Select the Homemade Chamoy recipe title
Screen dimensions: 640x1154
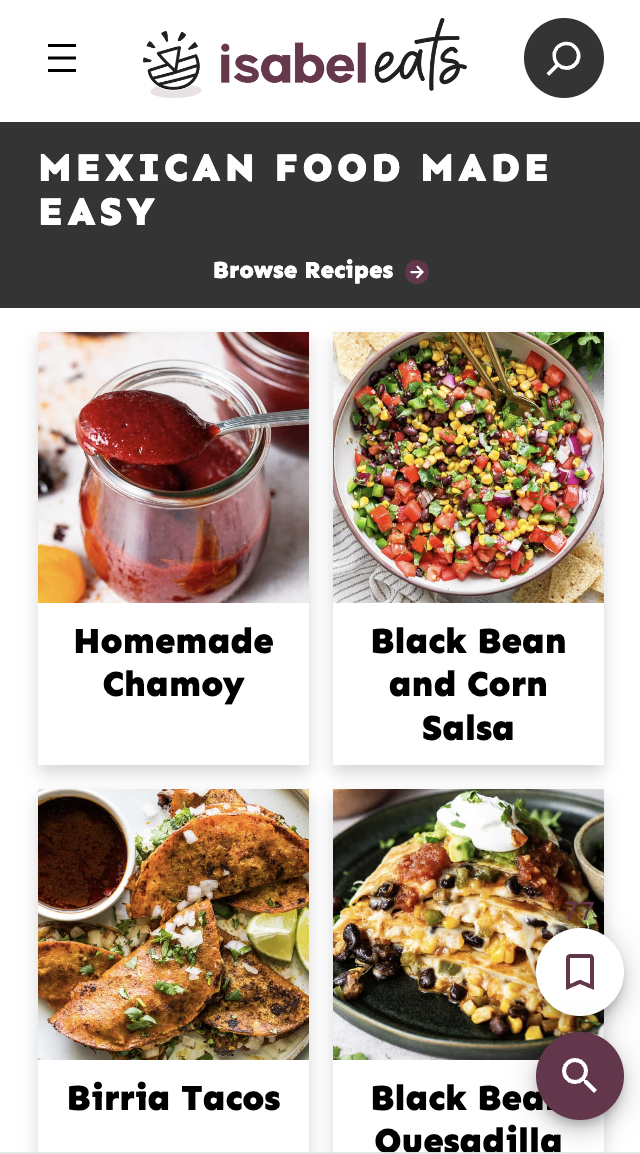[174, 663]
